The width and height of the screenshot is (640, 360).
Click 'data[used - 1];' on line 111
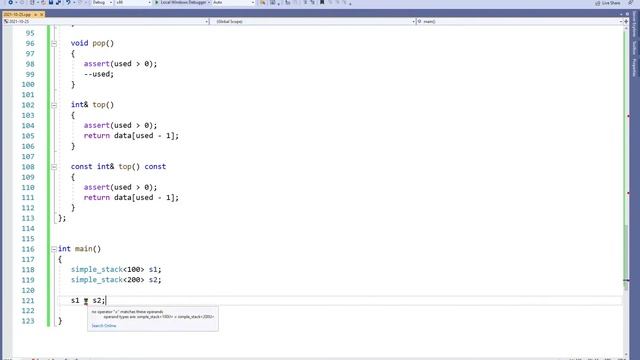pyautogui.click(x=147, y=198)
